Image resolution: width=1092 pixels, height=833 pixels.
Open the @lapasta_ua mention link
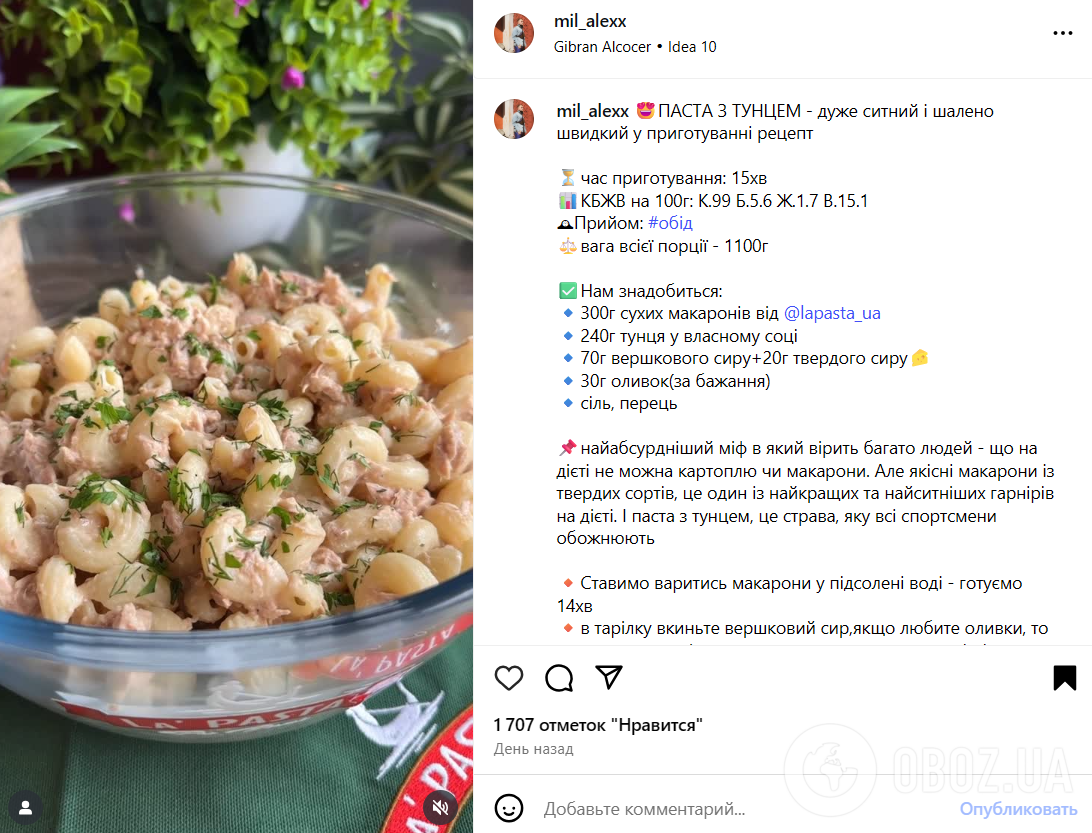(832, 313)
